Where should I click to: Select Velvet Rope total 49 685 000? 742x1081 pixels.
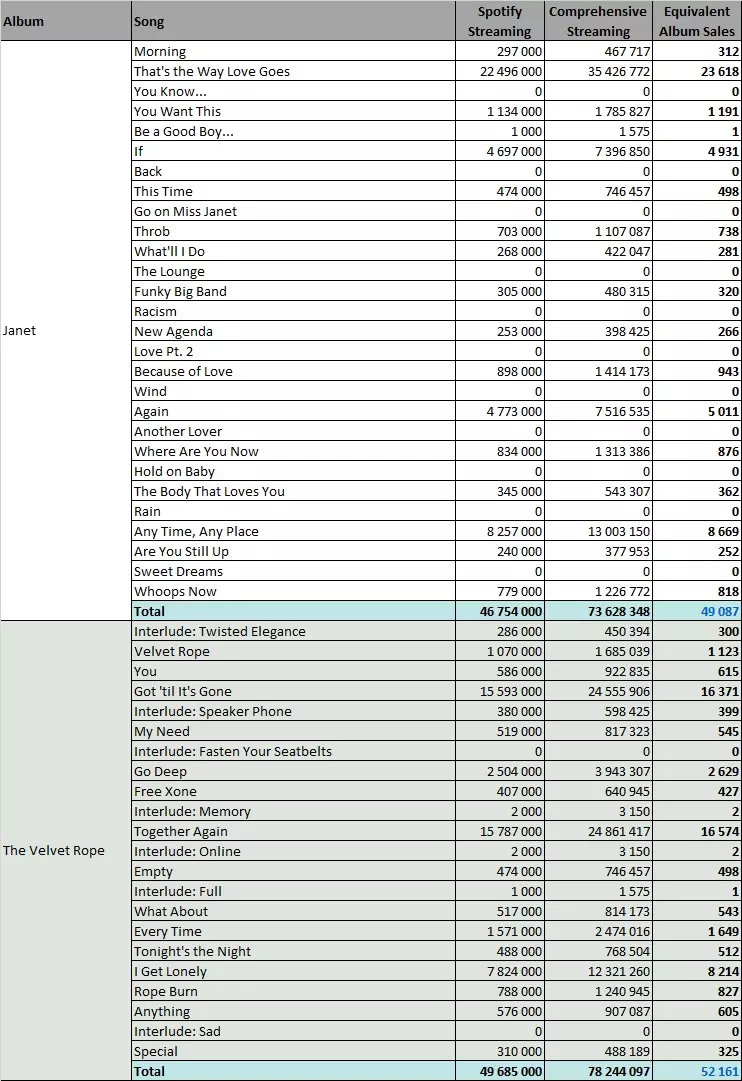pos(500,1071)
